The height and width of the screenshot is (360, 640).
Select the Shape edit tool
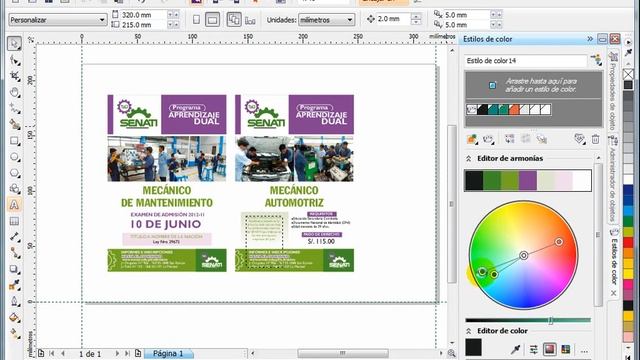point(14,60)
